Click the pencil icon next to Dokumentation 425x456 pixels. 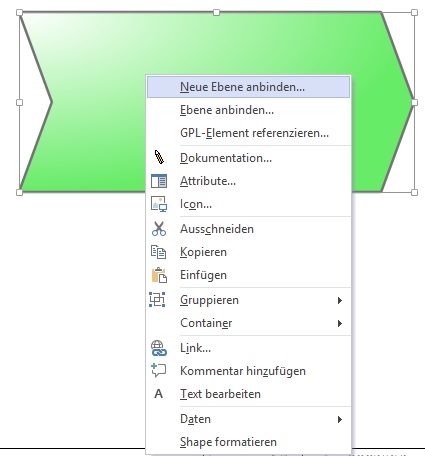159,157
